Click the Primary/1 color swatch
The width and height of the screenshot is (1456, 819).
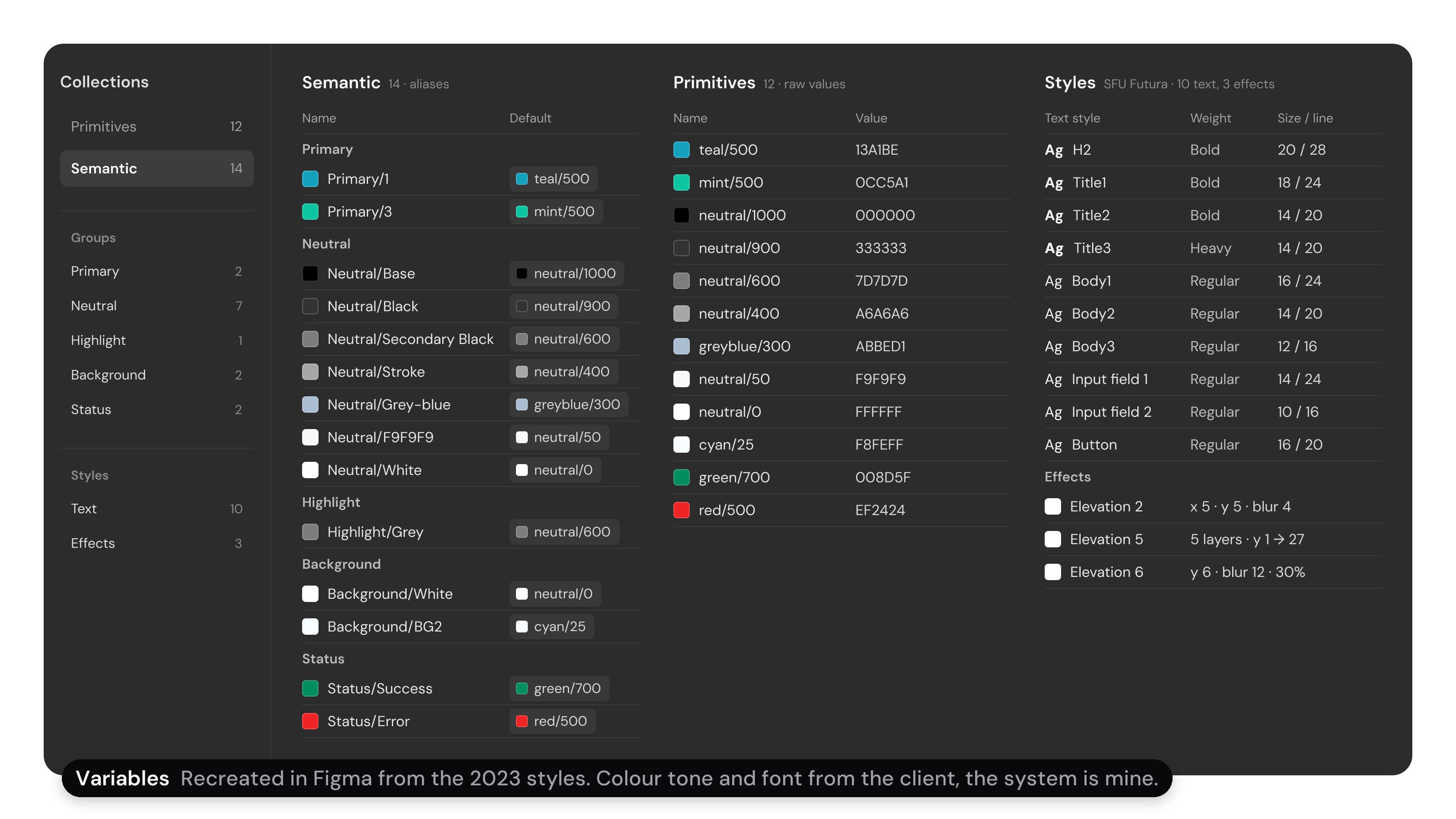[310, 179]
